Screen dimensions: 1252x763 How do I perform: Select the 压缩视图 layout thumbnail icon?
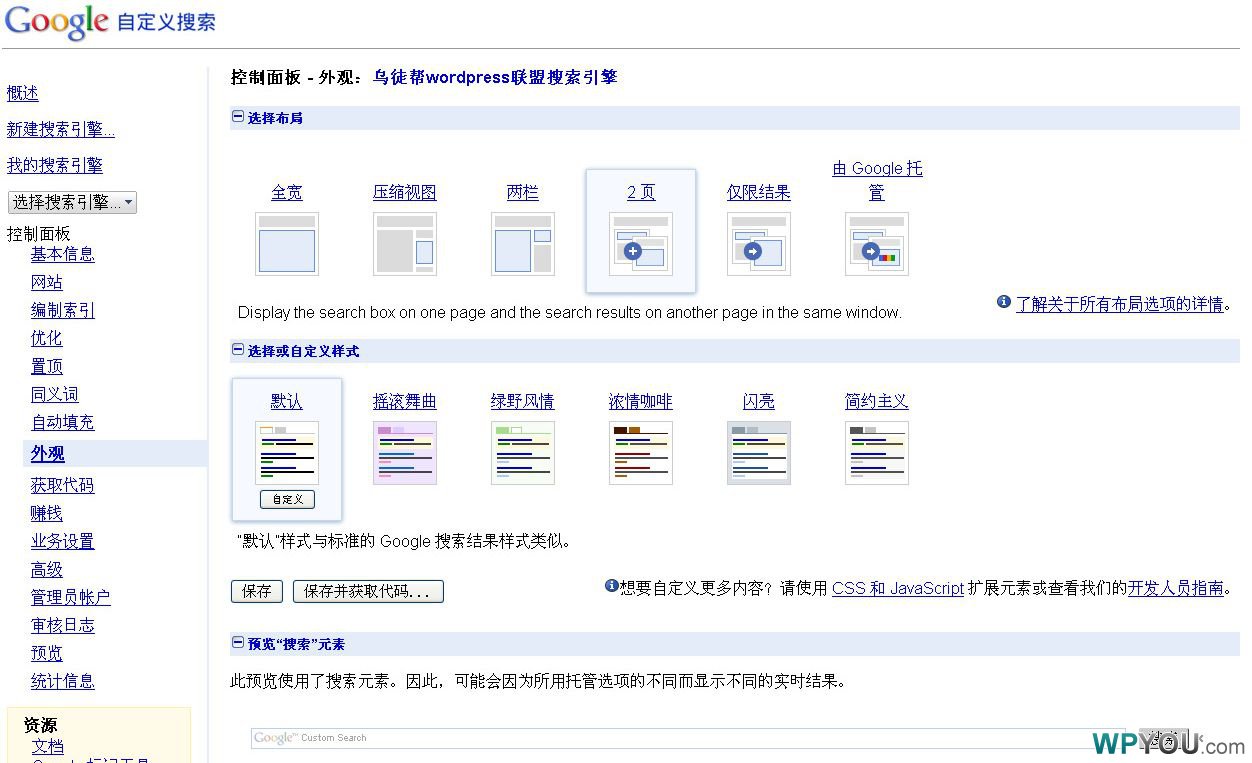click(405, 244)
